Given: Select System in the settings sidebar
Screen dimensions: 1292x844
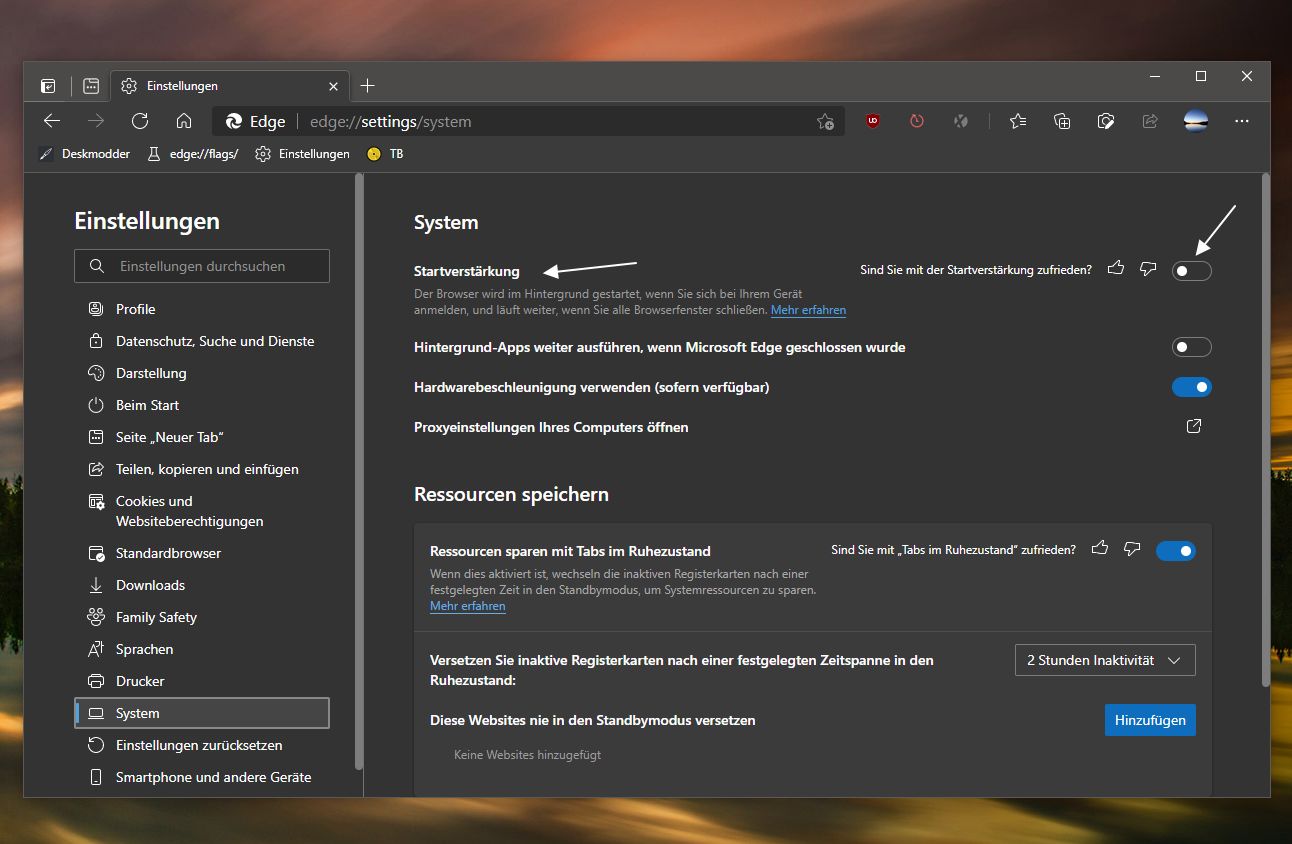Looking at the screenshot, I should coord(202,713).
